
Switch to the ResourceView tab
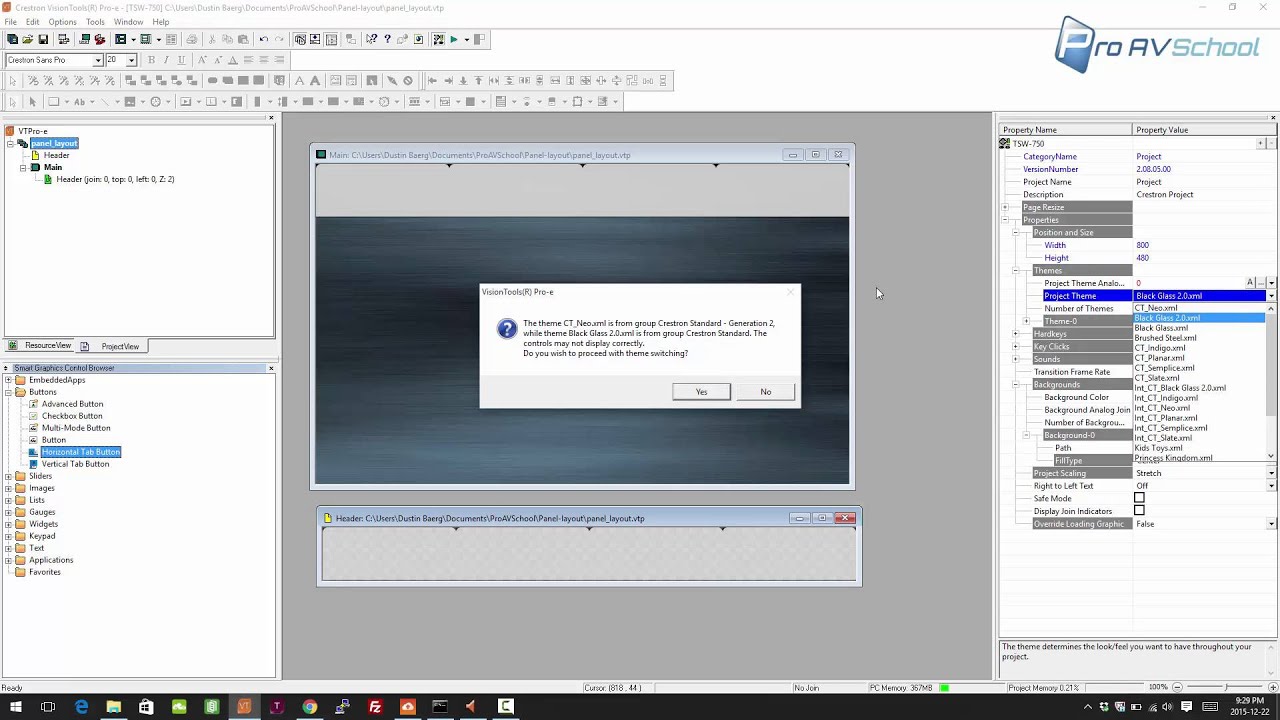coord(40,346)
